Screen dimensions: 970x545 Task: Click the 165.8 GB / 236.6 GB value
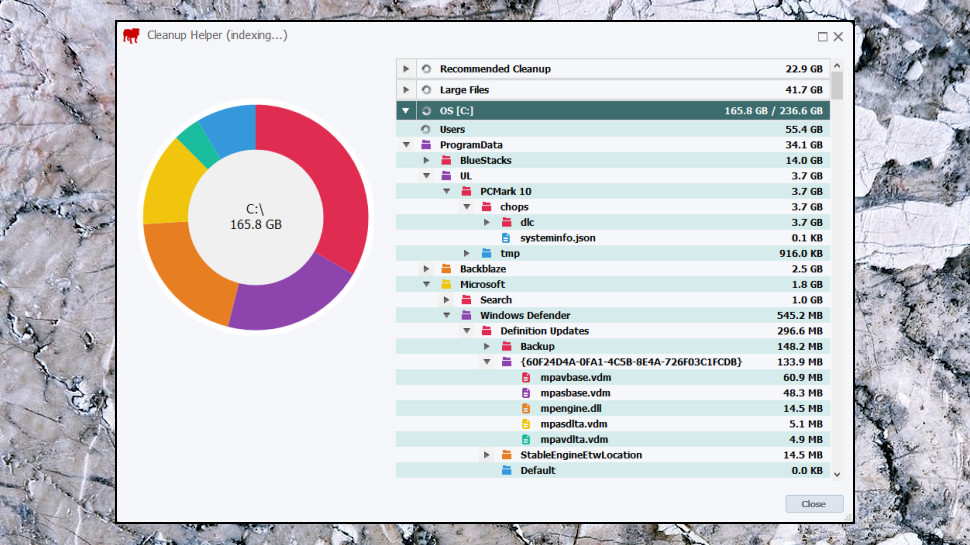773,111
